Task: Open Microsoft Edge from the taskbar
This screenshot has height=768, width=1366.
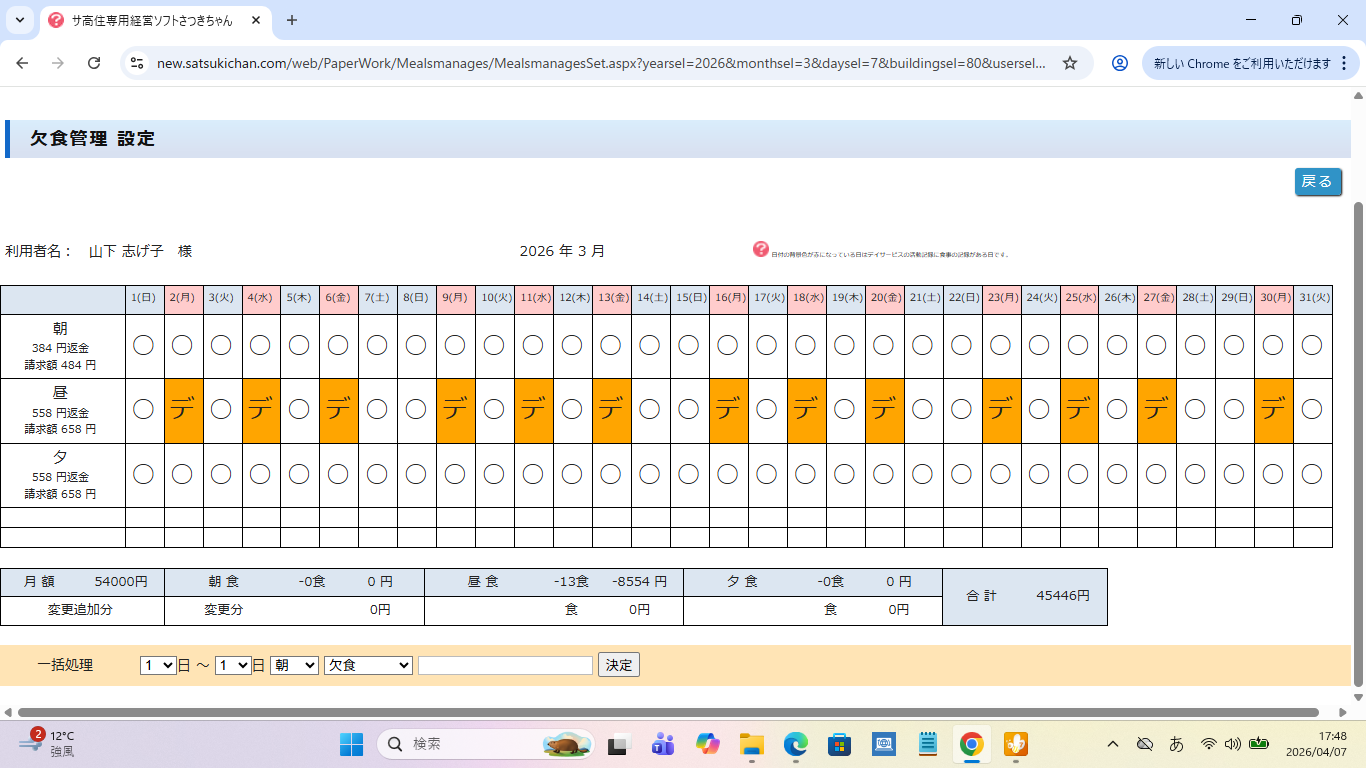Action: (795, 744)
